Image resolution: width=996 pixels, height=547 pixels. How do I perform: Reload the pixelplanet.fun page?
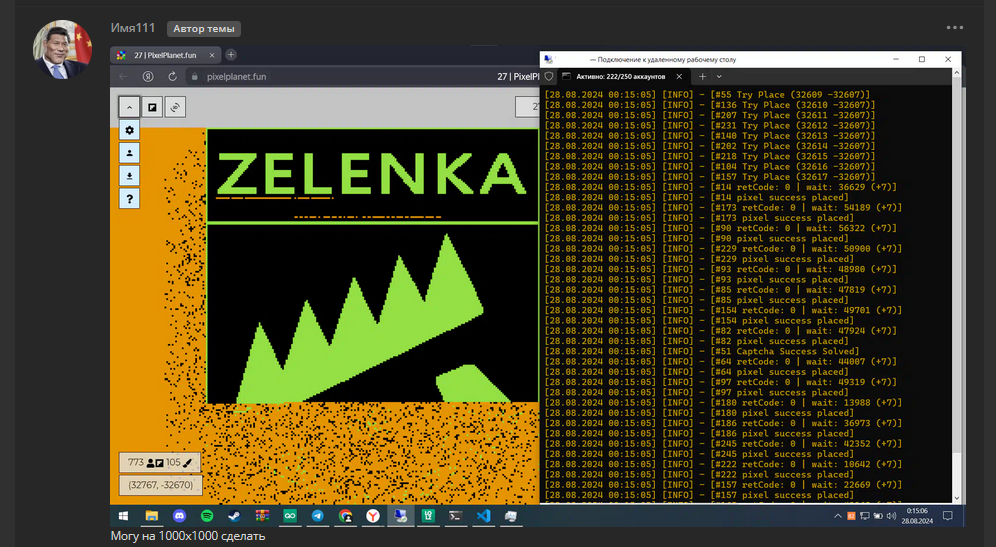[172, 76]
